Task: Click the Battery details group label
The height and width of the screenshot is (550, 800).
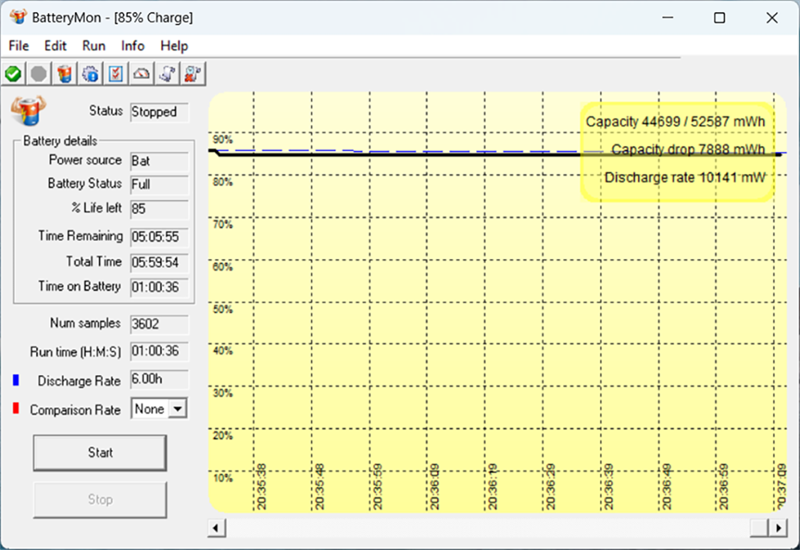Action: (x=60, y=141)
